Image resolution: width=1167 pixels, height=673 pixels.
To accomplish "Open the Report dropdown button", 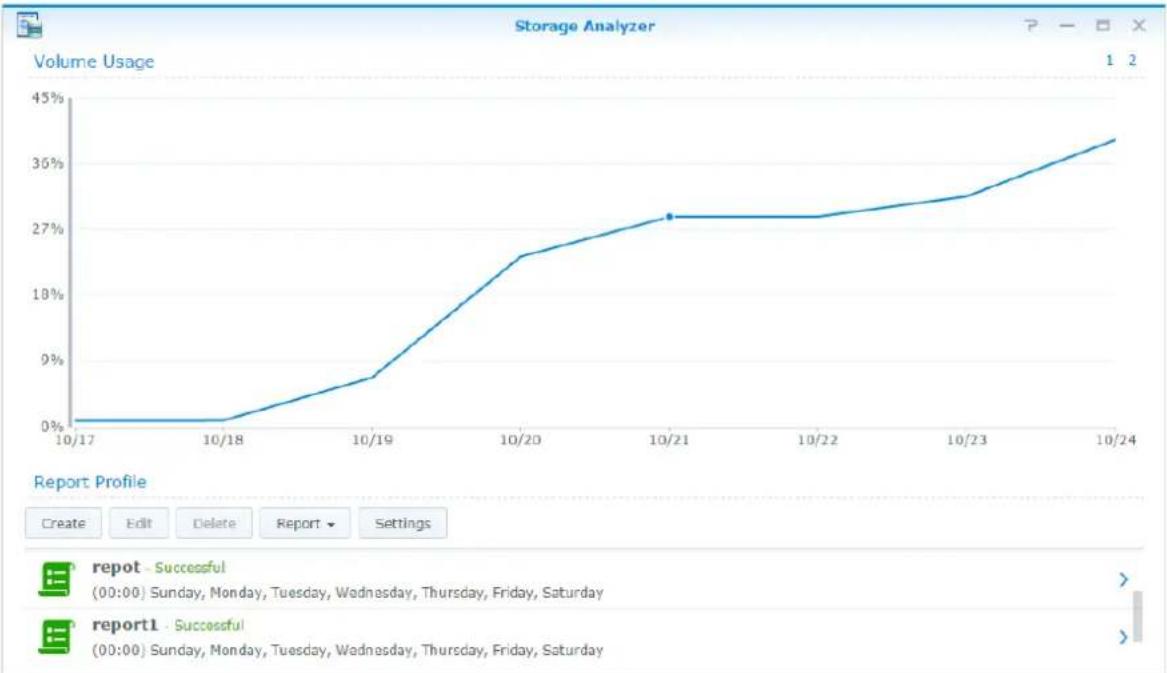I will 305,523.
